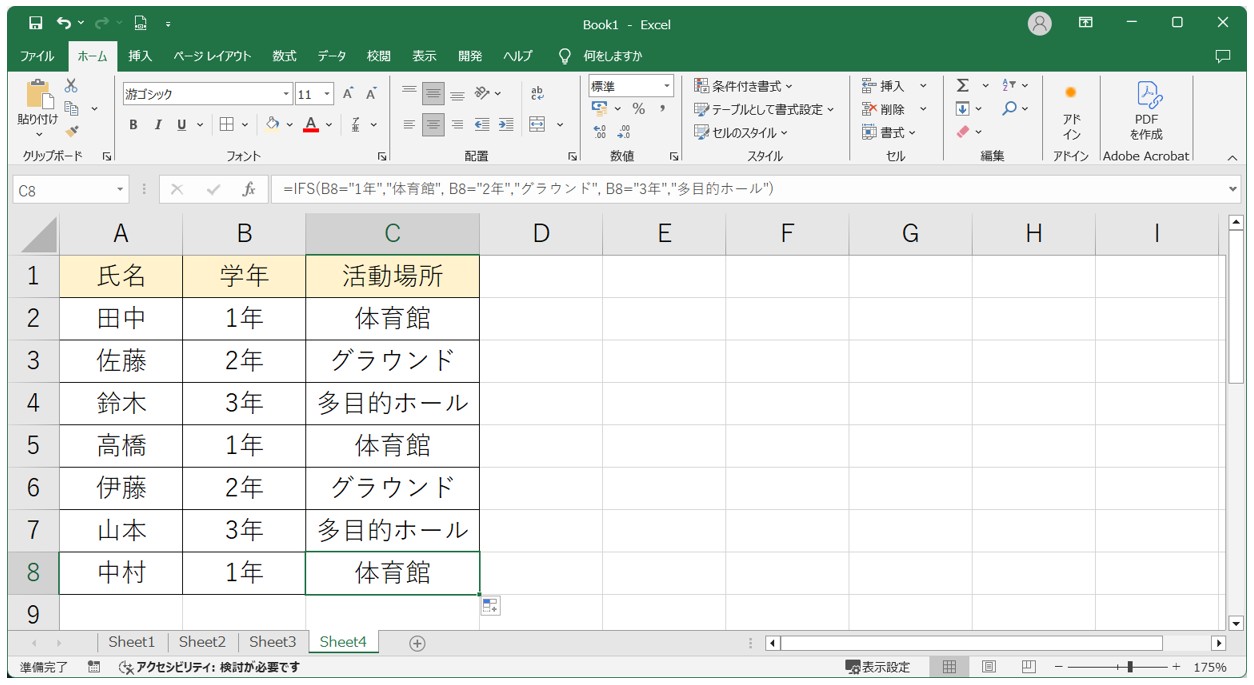The height and width of the screenshot is (685, 1254).
Task: Click Decrease Decimal icon
Action: (624, 131)
